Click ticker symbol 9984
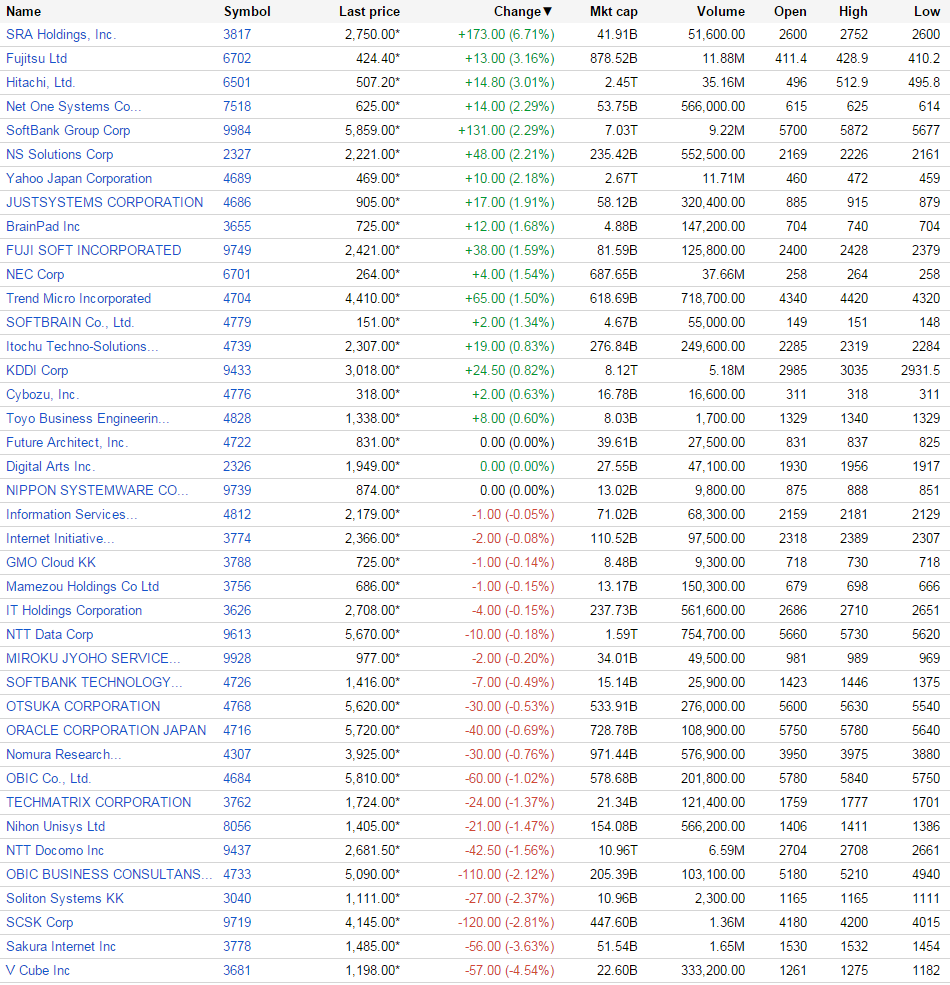The width and height of the screenshot is (950, 985). [237, 130]
